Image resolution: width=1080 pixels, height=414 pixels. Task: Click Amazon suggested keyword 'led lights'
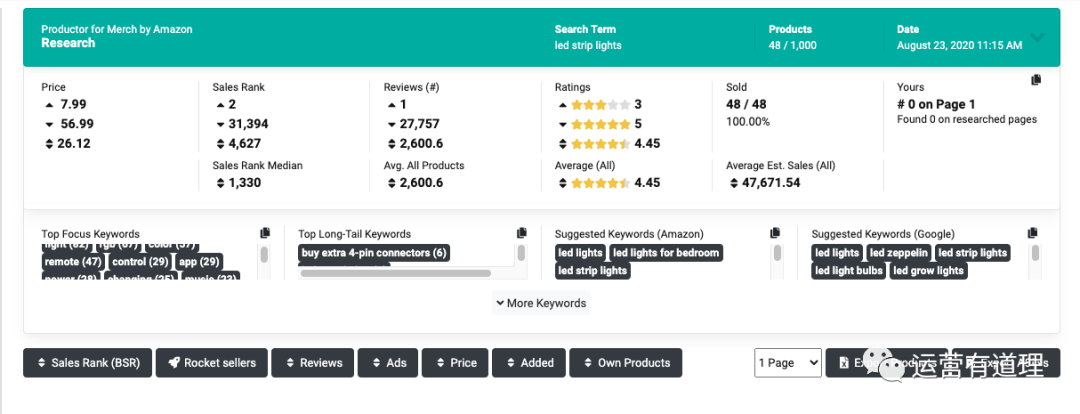tap(581, 253)
